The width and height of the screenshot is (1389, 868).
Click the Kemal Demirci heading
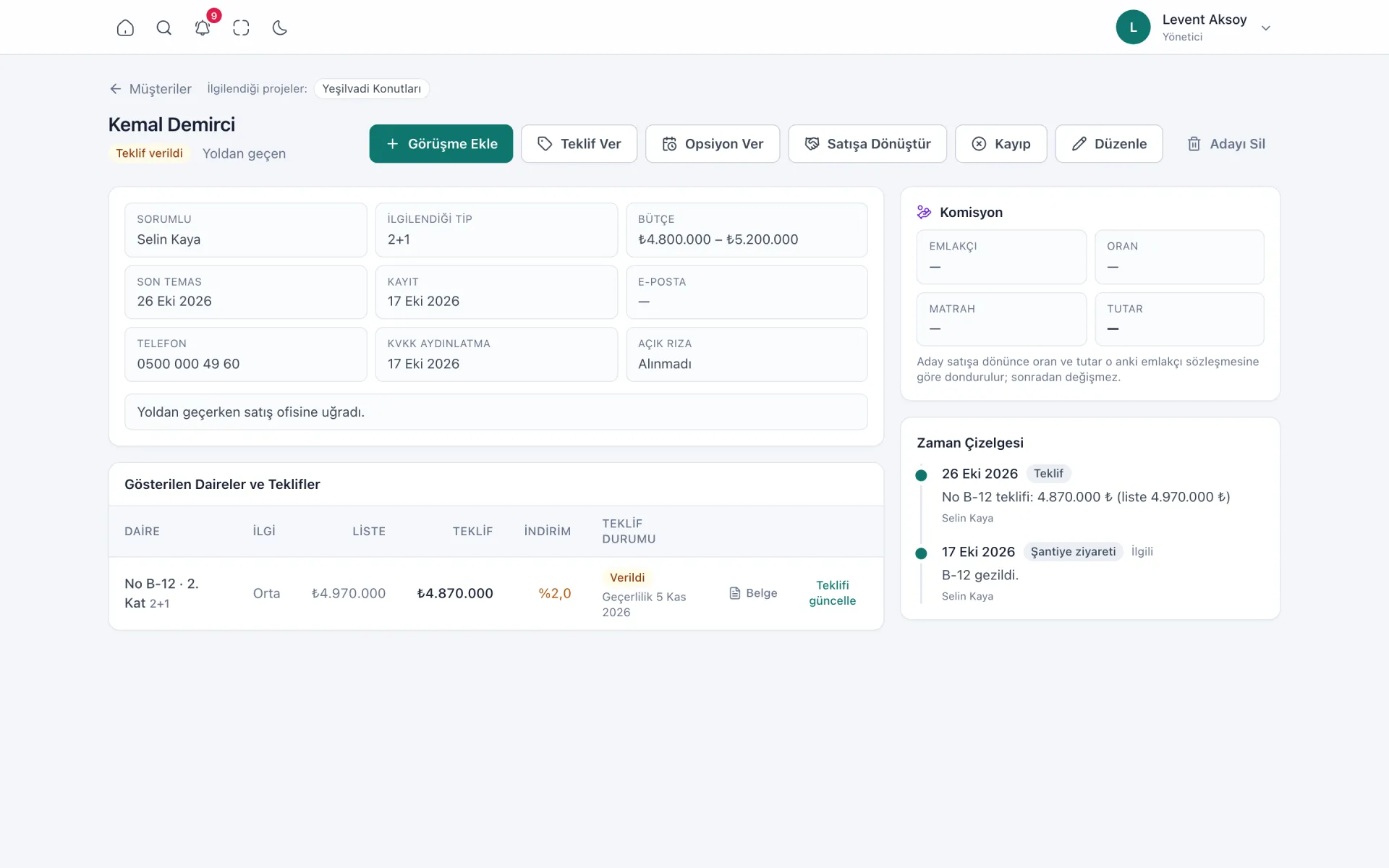pos(171,124)
